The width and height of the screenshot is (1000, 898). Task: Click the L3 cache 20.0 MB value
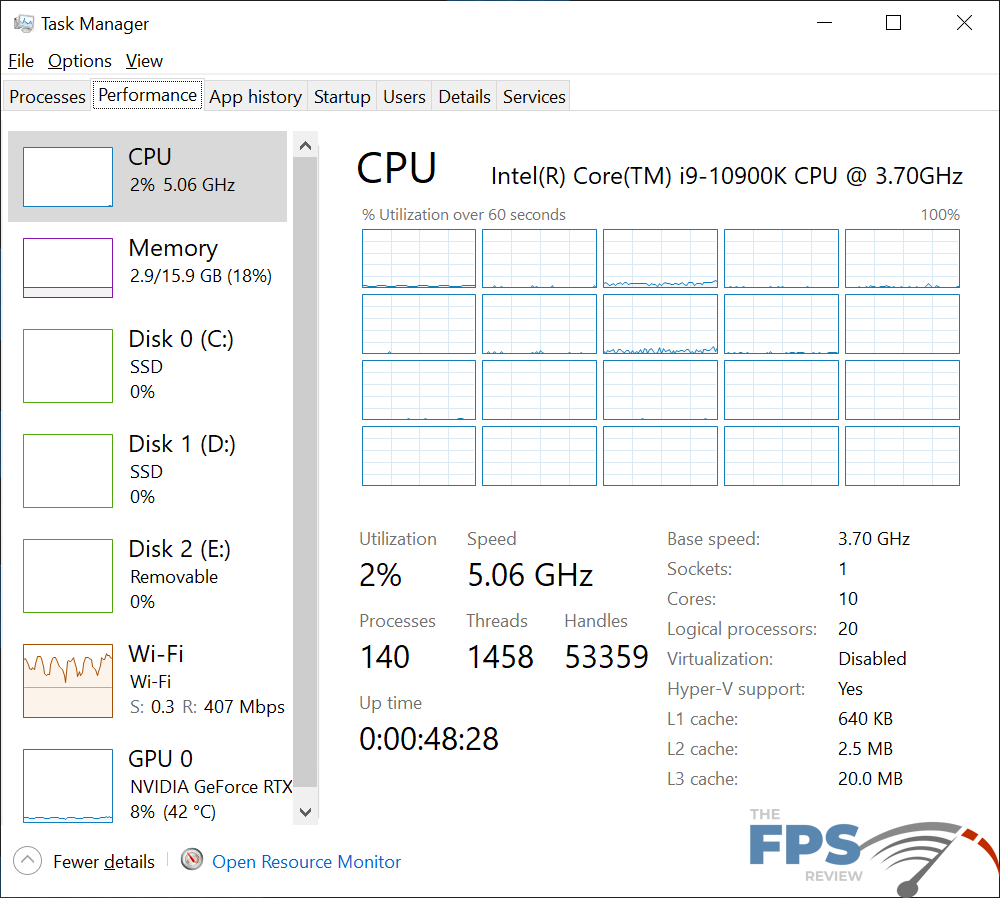(x=871, y=779)
